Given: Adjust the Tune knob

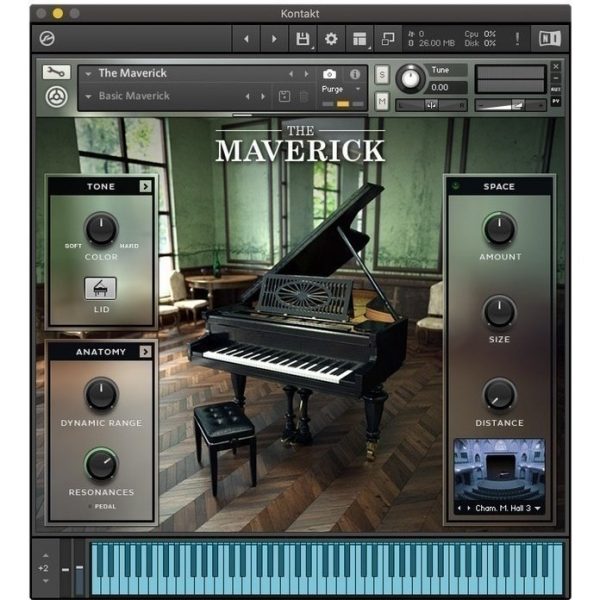Looking at the screenshot, I should [x=410, y=79].
